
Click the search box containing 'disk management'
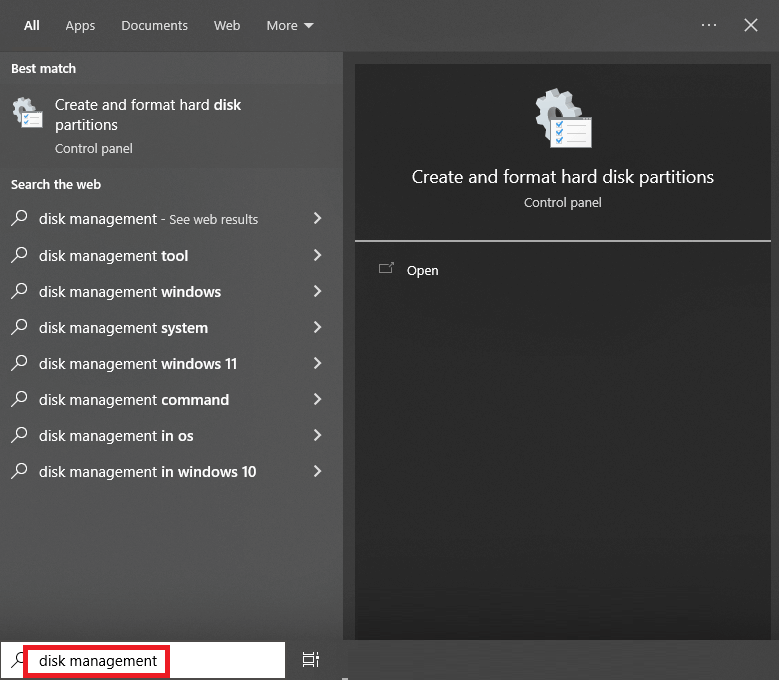pyautogui.click(x=143, y=660)
